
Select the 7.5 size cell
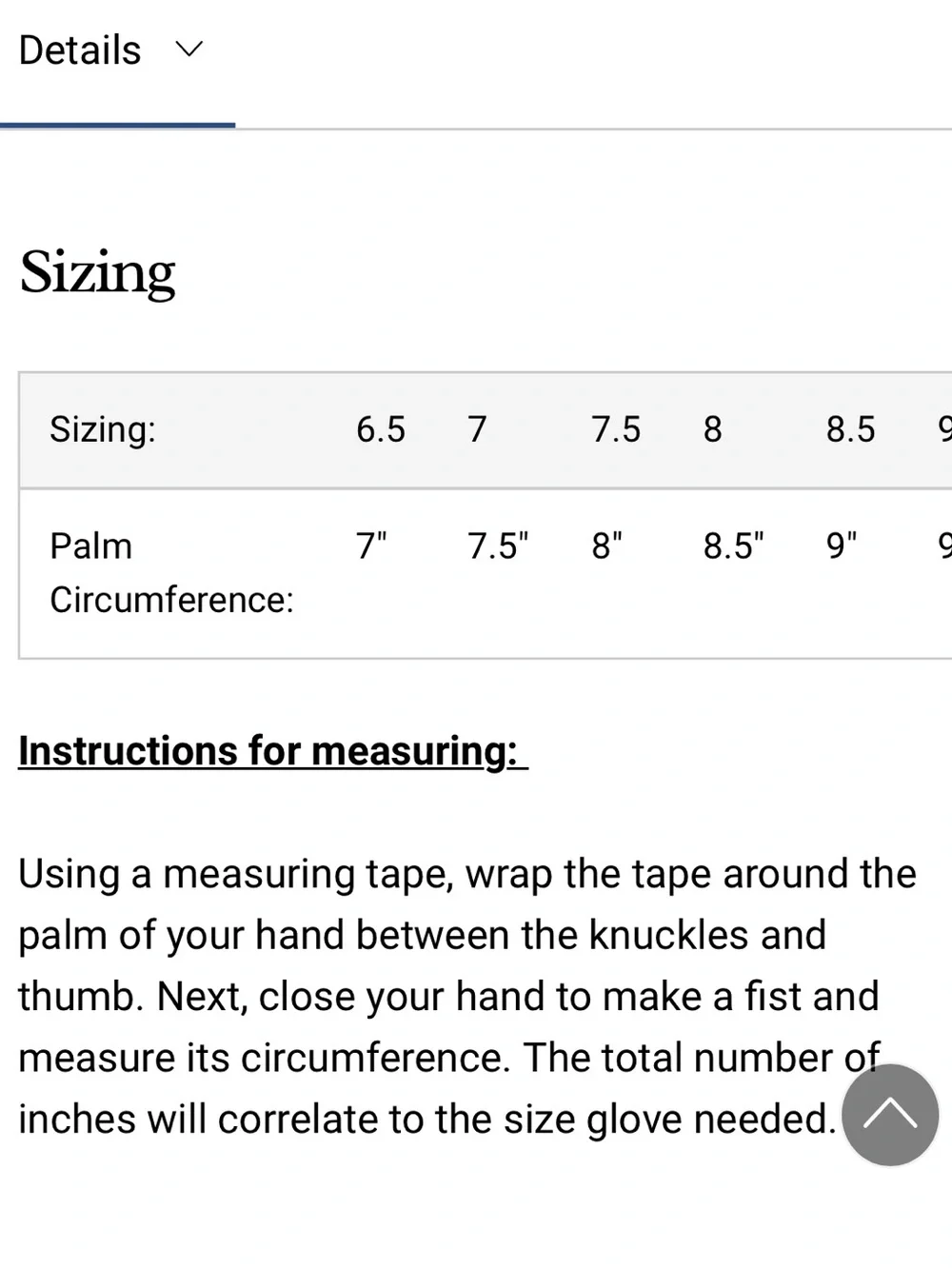[x=616, y=429]
